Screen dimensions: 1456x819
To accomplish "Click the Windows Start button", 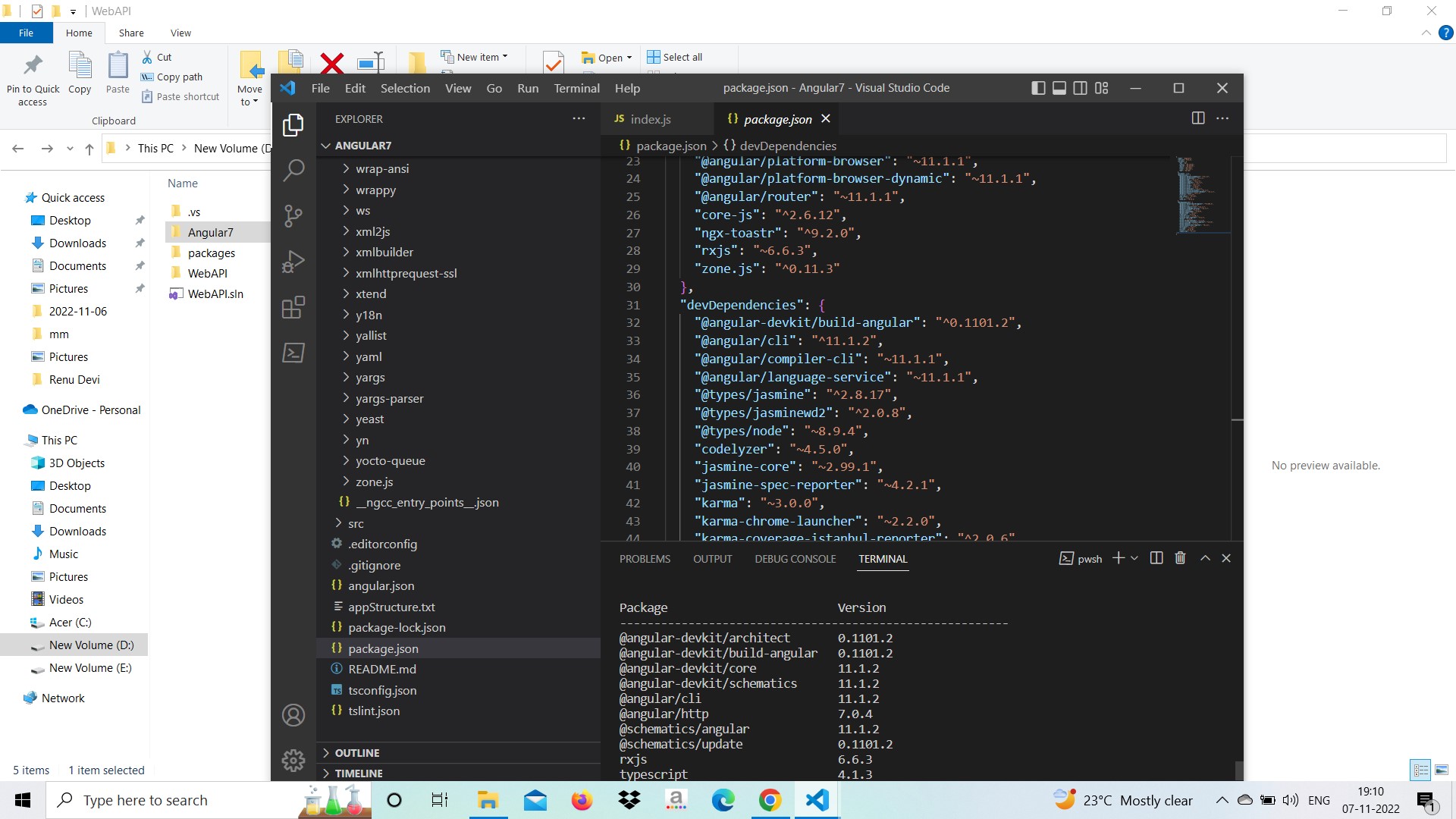I will (23, 800).
